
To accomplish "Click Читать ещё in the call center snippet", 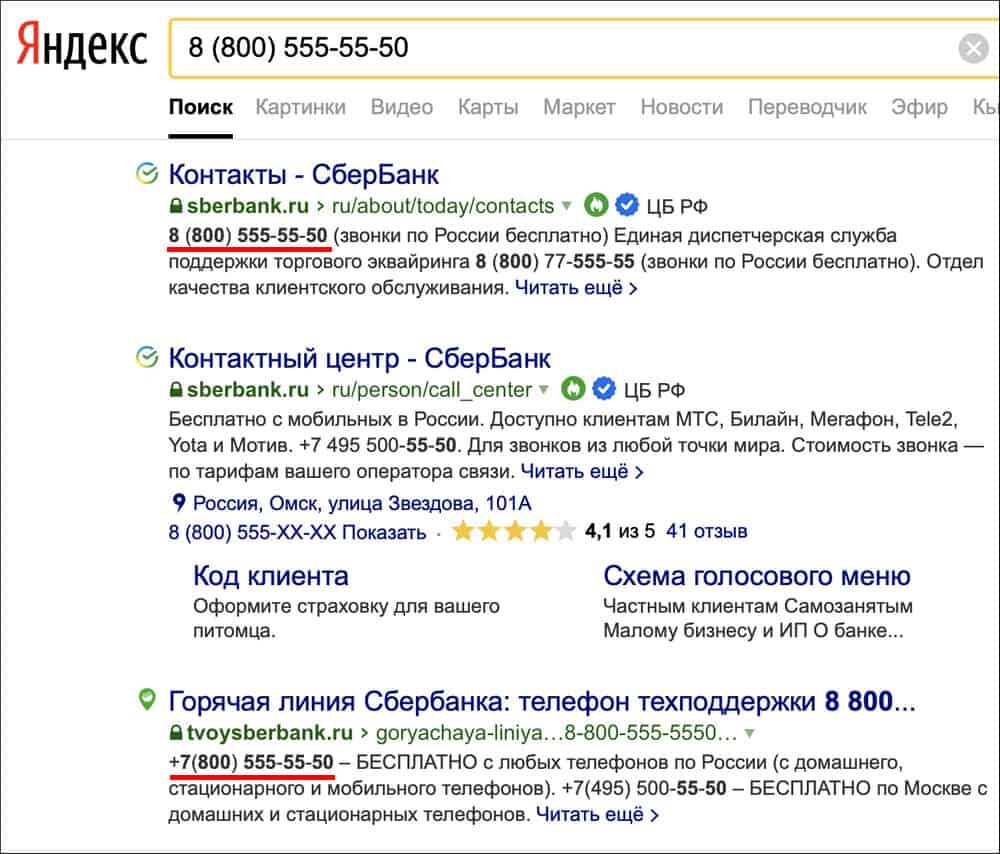I will pyautogui.click(x=582, y=471).
